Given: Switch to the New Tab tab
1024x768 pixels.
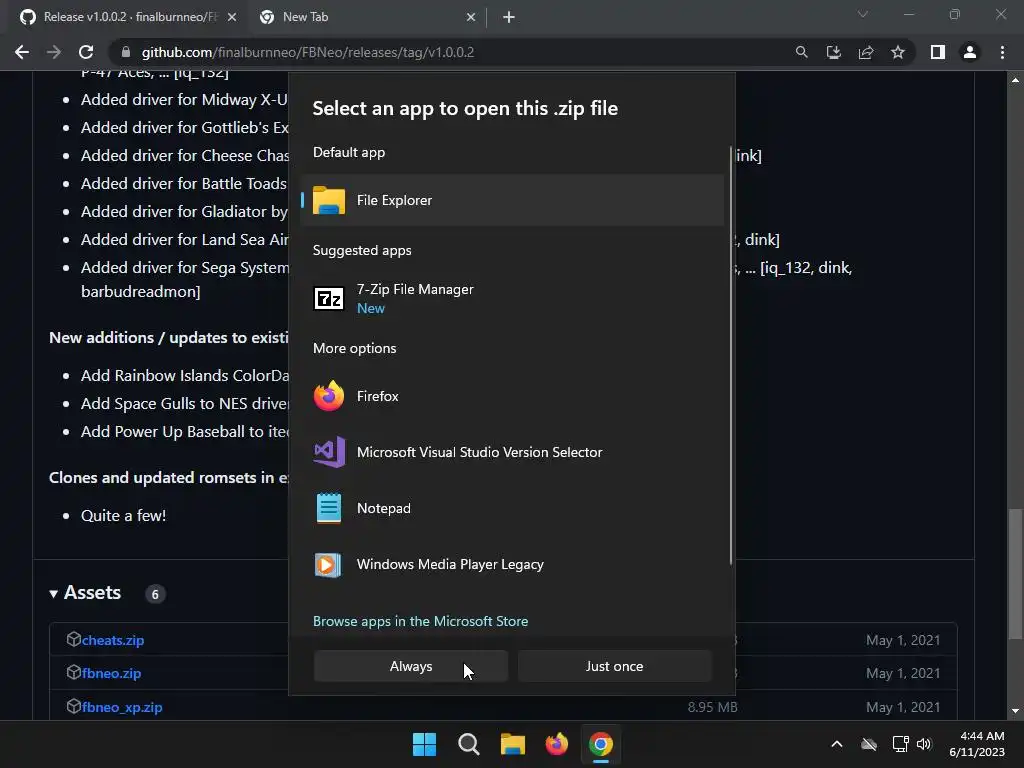Looking at the screenshot, I should pyautogui.click(x=366, y=17).
